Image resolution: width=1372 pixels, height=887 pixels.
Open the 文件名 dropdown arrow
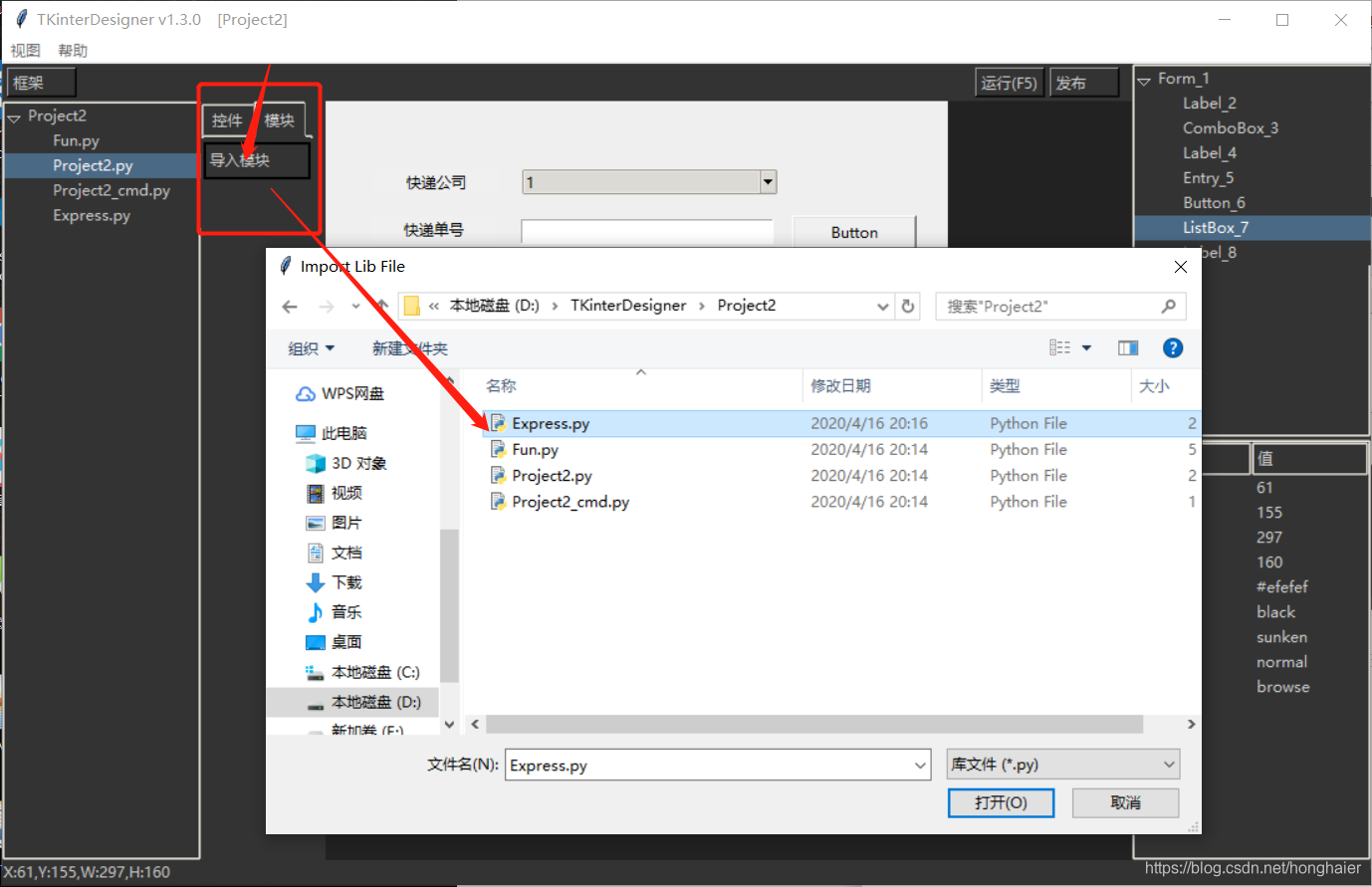point(920,766)
